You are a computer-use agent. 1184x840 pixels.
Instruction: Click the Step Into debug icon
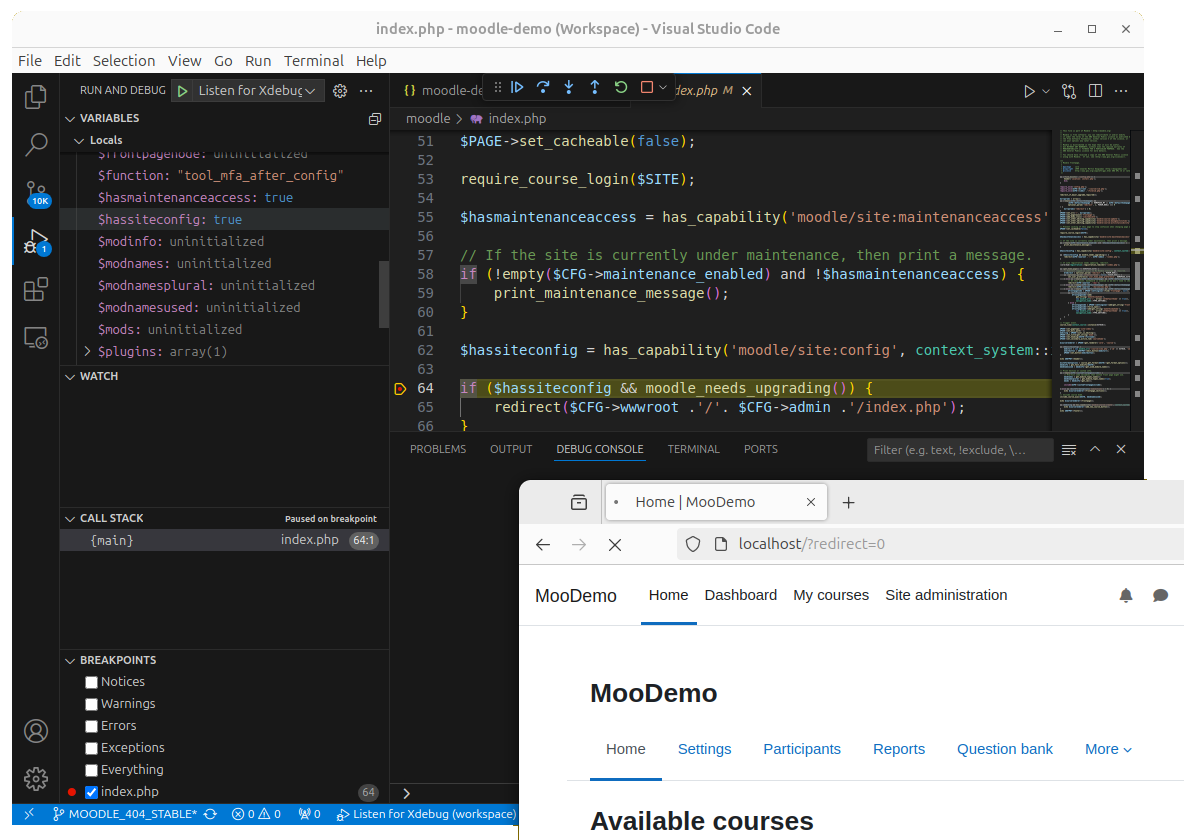(x=569, y=88)
